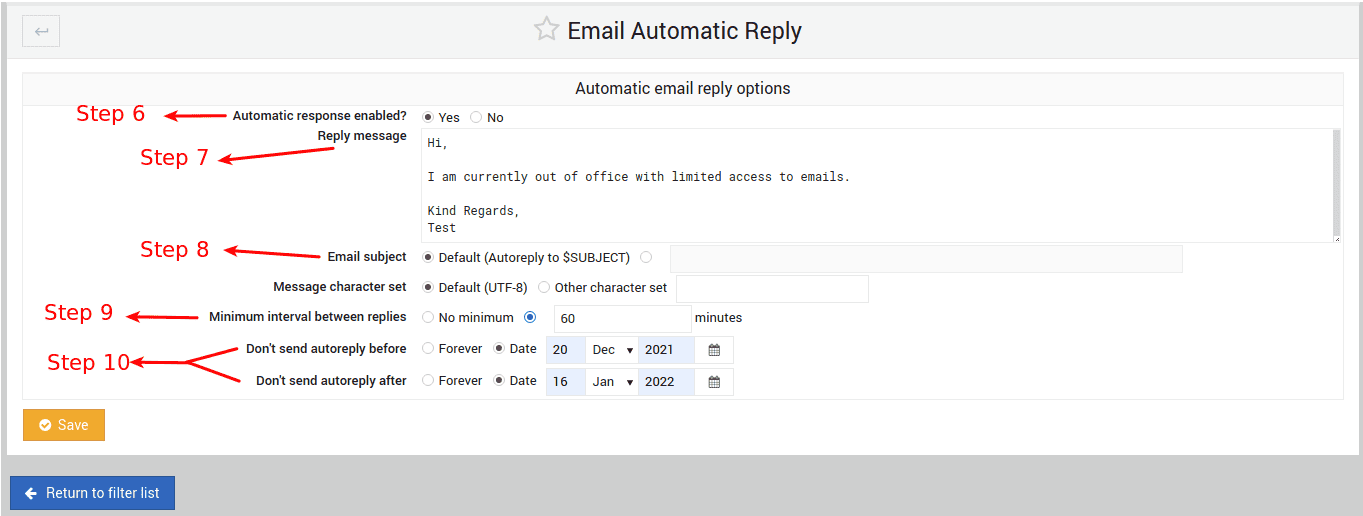Click Return to filter list button

(92, 493)
